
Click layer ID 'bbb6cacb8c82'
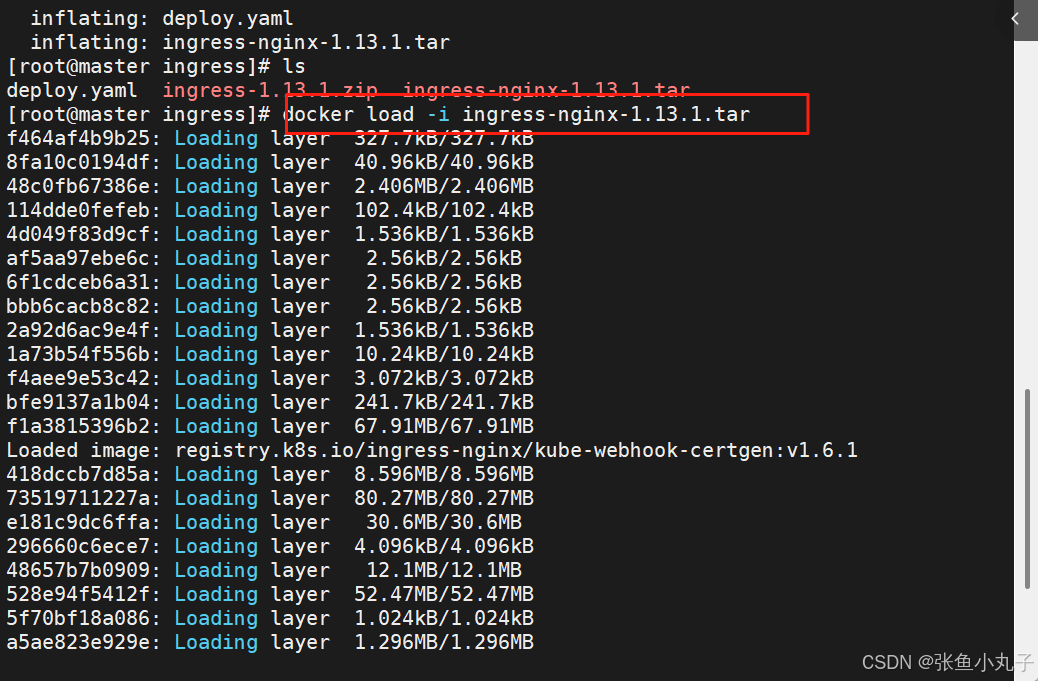click(78, 306)
